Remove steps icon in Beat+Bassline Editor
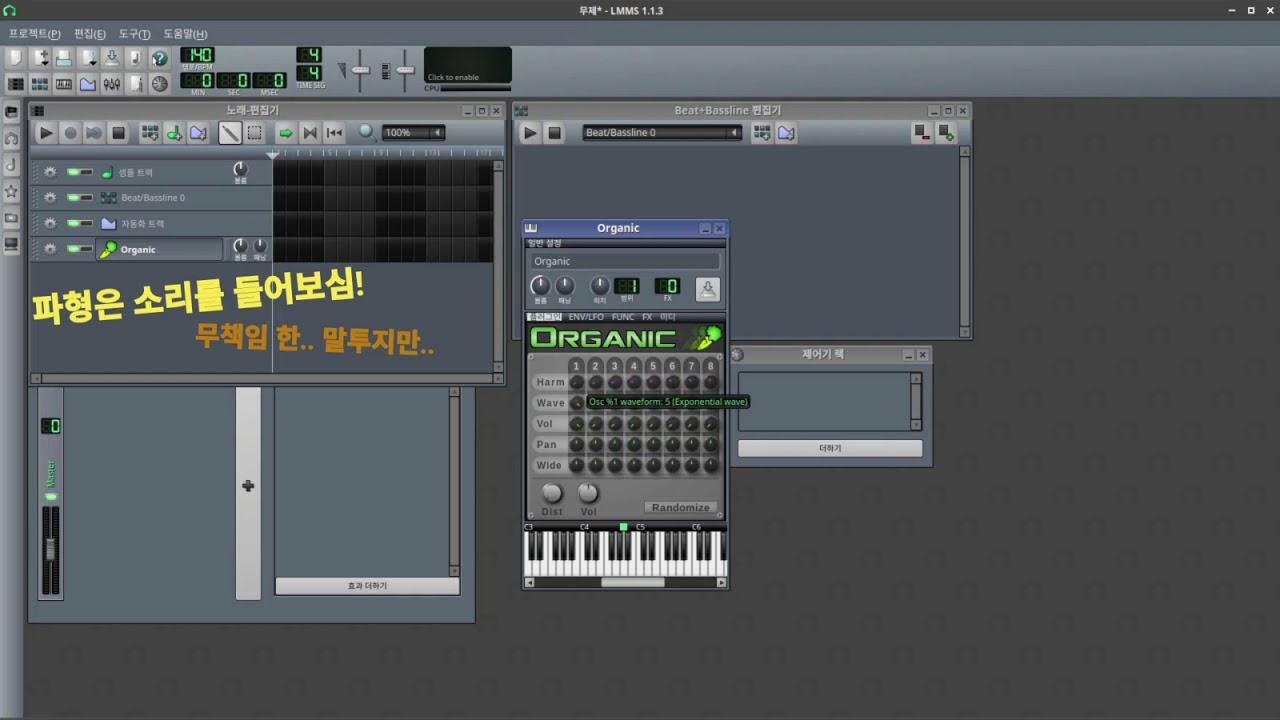The image size is (1280, 720). click(922, 132)
